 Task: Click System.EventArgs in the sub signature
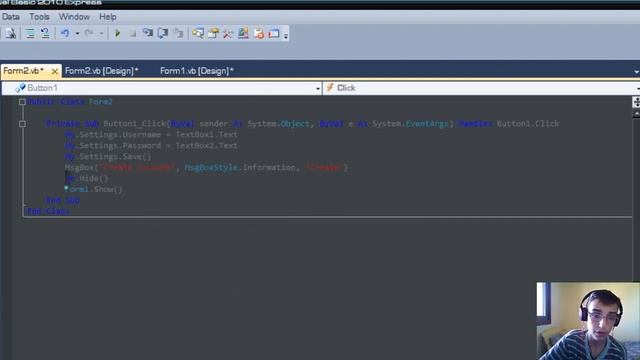[410, 124]
